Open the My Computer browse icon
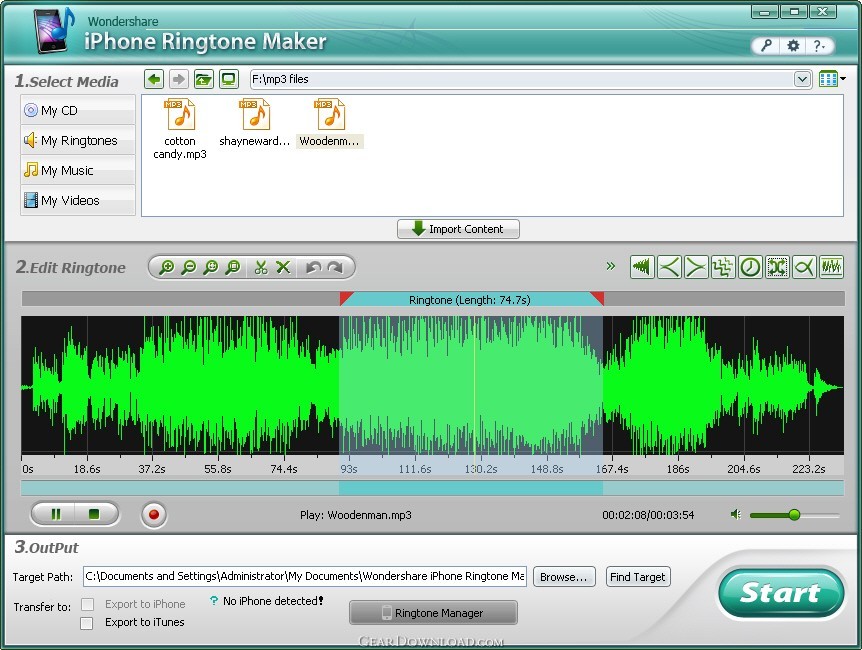862x650 pixels. click(228, 79)
